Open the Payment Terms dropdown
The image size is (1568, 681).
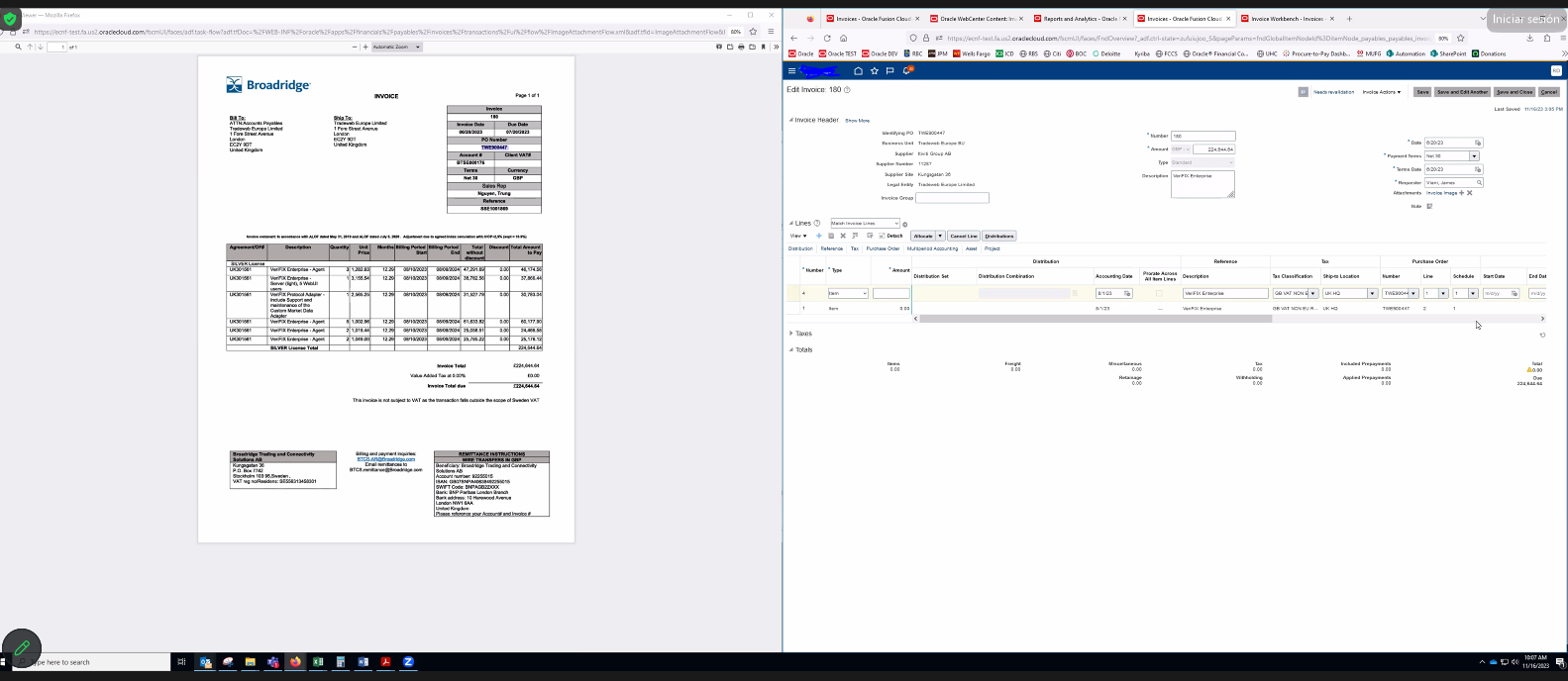click(1474, 155)
